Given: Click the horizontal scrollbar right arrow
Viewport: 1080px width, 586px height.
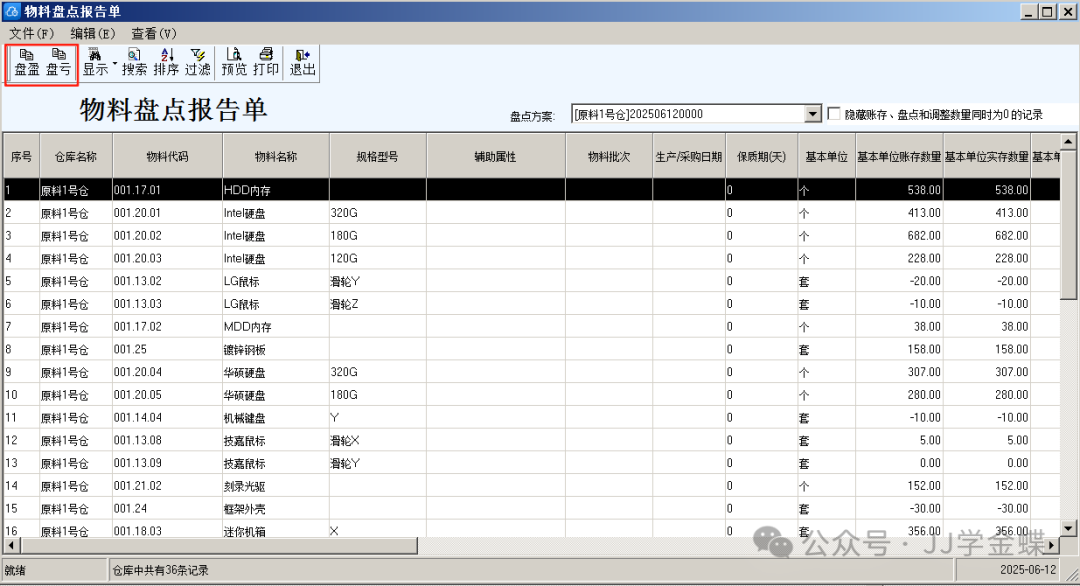Looking at the screenshot, I should tap(1052, 545).
